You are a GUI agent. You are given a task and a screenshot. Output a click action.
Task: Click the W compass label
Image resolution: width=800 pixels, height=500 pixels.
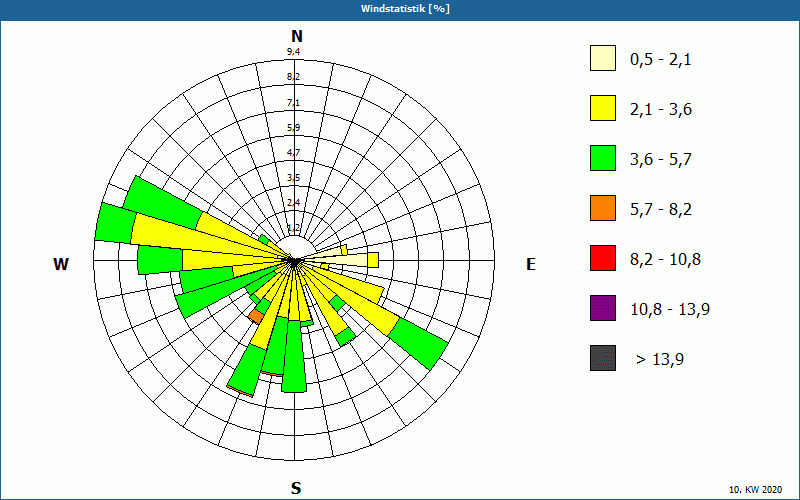pos(61,264)
